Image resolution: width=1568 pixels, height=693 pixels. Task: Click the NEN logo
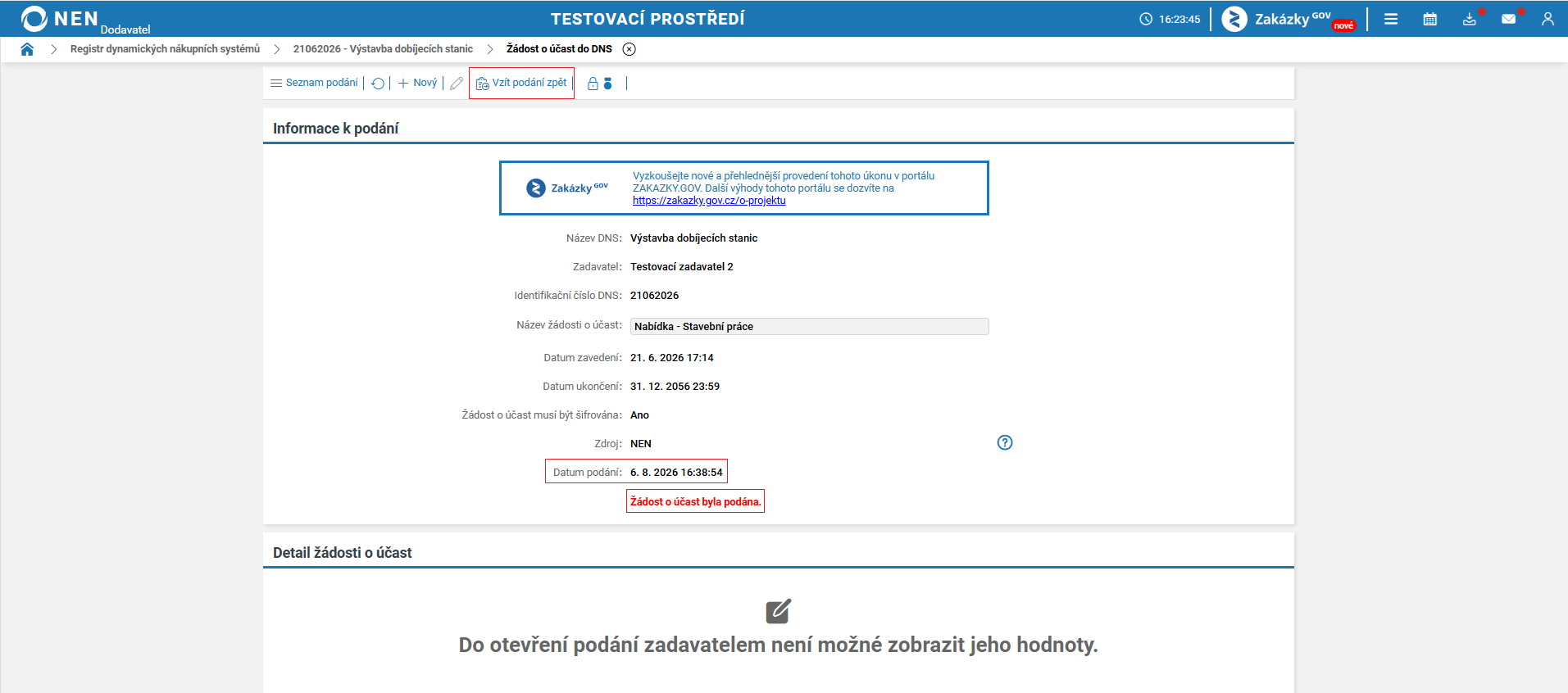point(59,19)
